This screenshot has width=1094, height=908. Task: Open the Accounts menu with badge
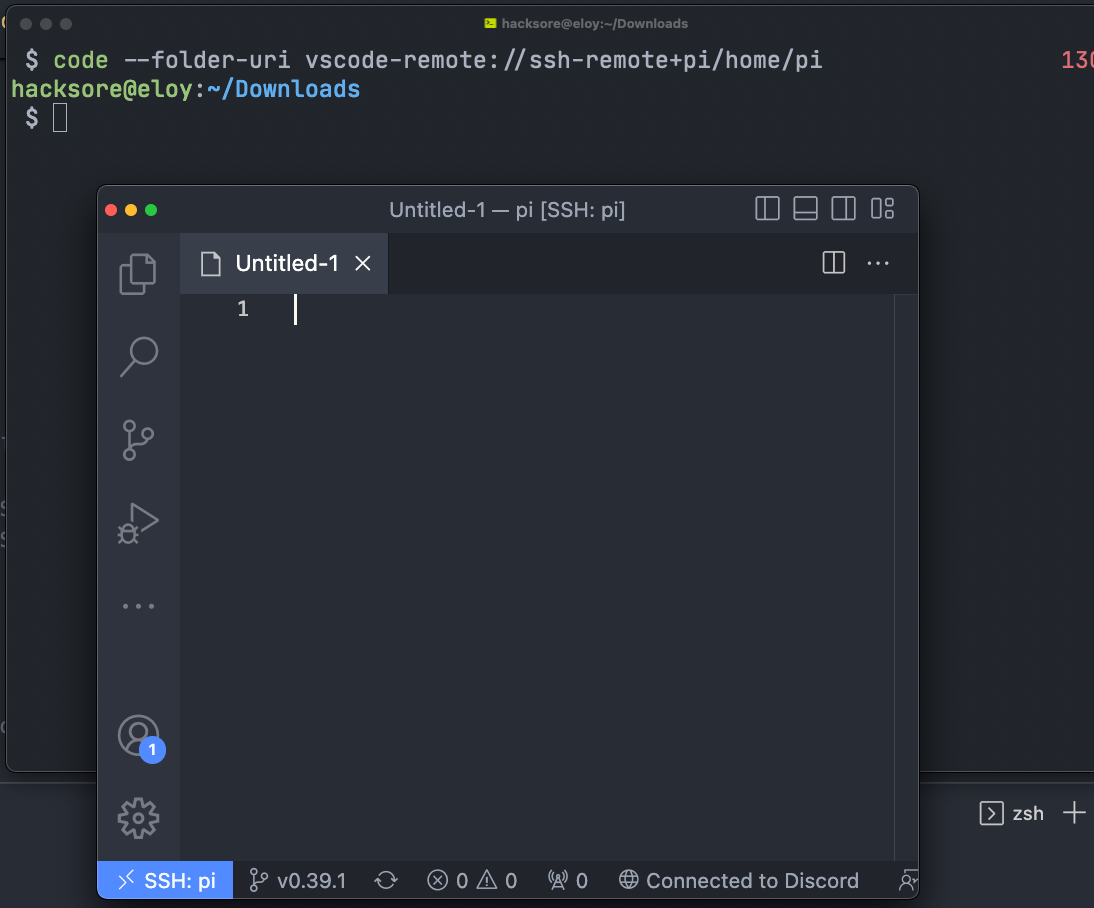click(138, 736)
